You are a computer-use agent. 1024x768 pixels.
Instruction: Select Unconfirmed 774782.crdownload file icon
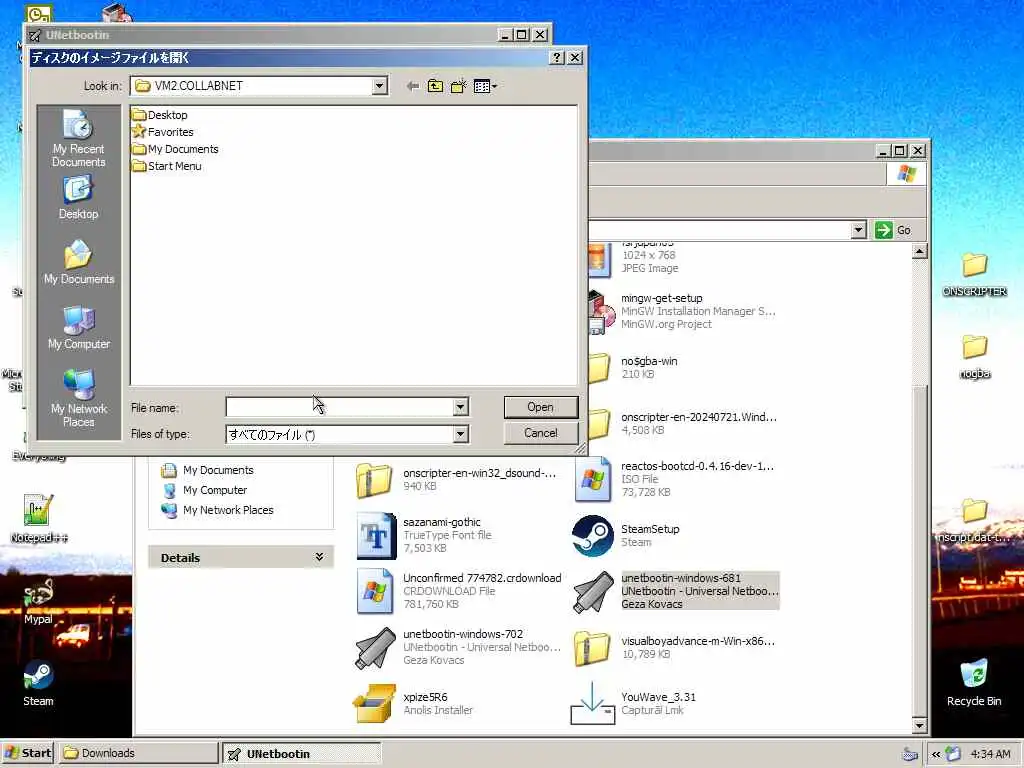[x=375, y=592]
